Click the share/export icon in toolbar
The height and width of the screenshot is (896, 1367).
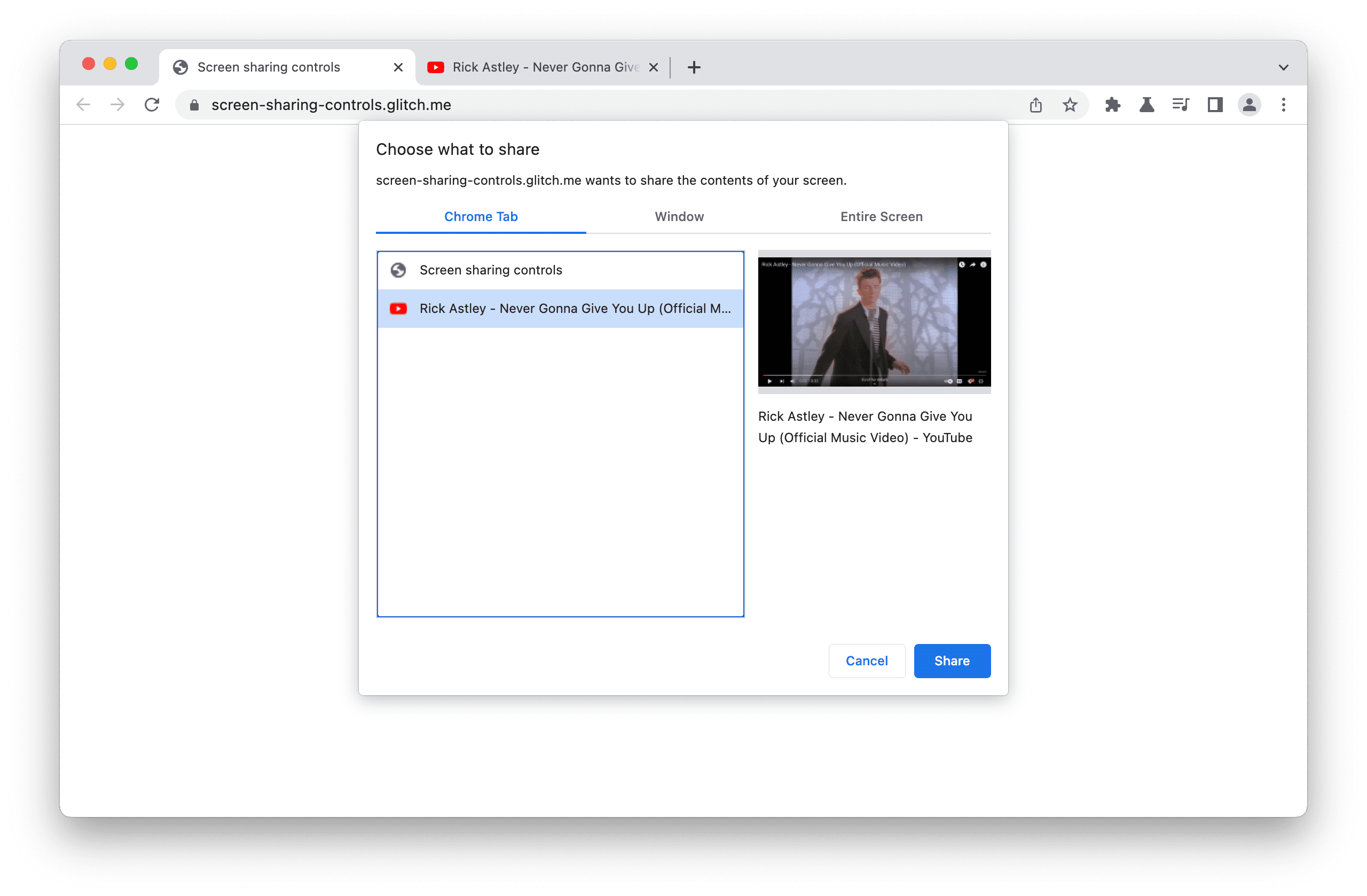pyautogui.click(x=1035, y=104)
